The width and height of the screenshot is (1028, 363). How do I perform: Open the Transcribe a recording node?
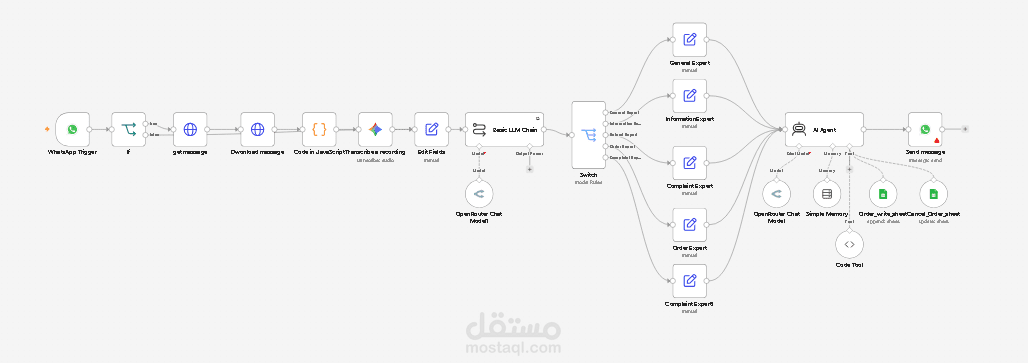375,129
